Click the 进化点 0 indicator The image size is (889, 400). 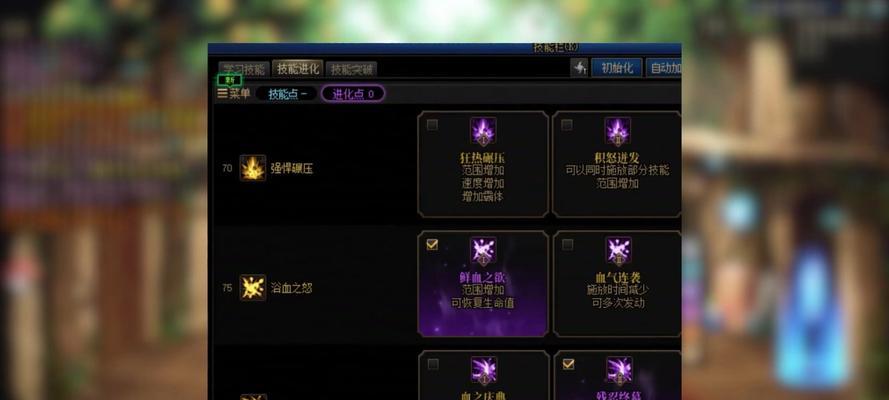click(353, 93)
